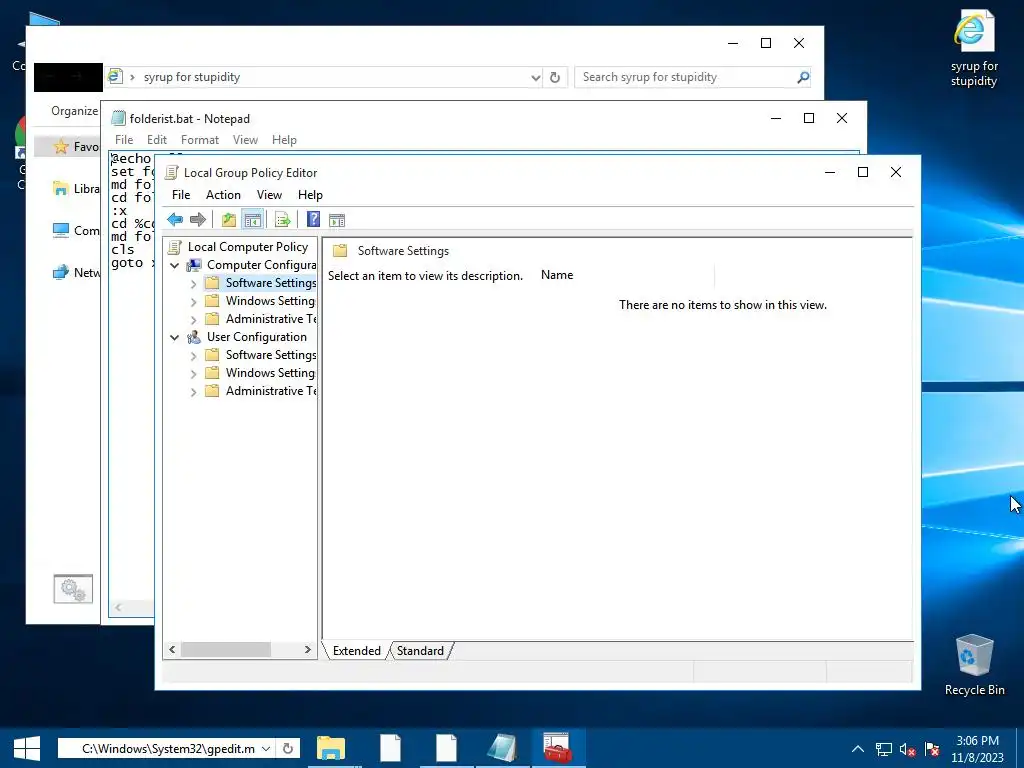The width and height of the screenshot is (1024, 768).
Task: Select Local Computer Policy root node
Action: [x=248, y=247]
